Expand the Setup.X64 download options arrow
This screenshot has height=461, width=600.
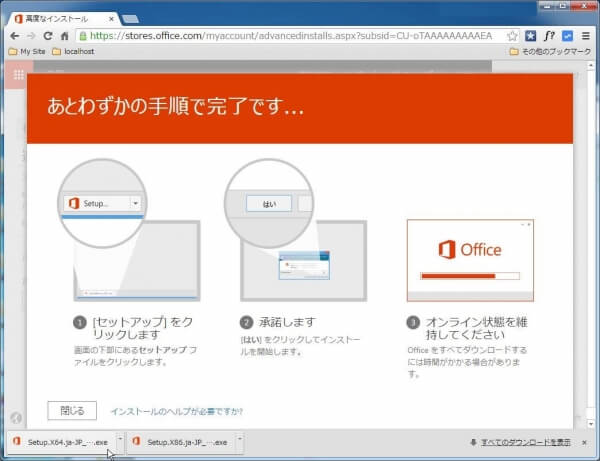[120, 439]
